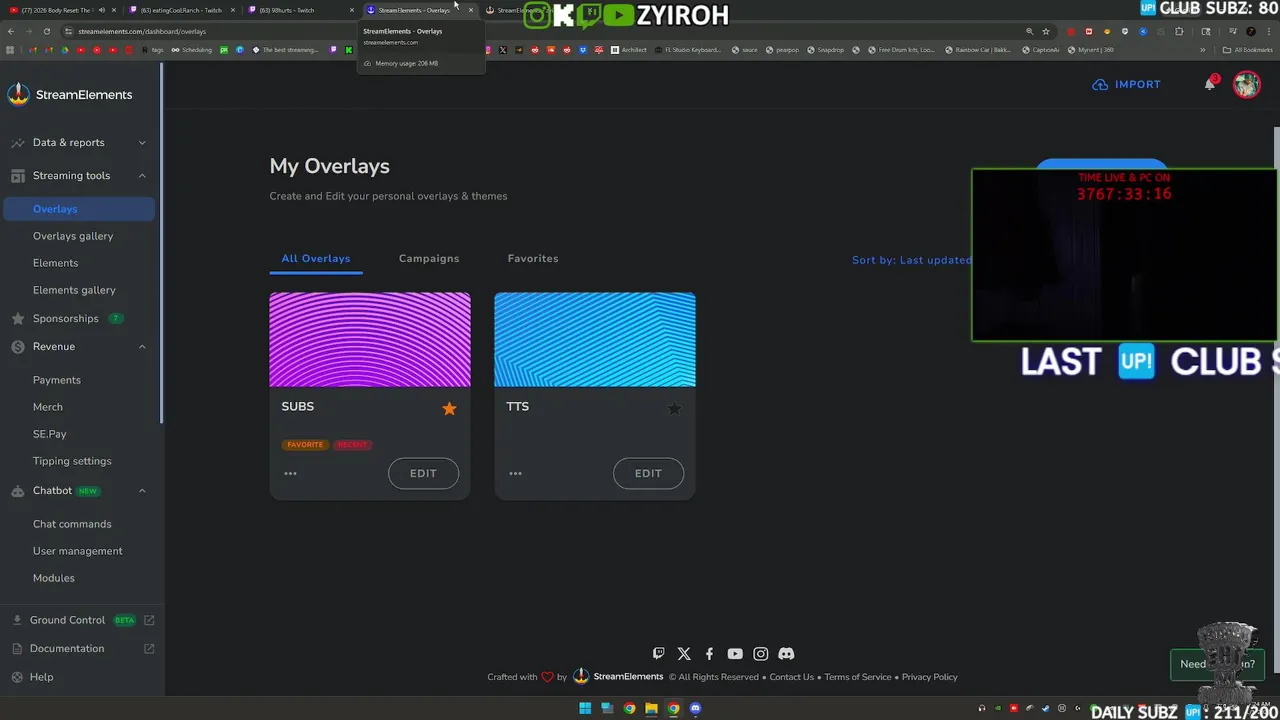Open the Scheduling bookmark
The image size is (1280, 720).
[191, 50]
